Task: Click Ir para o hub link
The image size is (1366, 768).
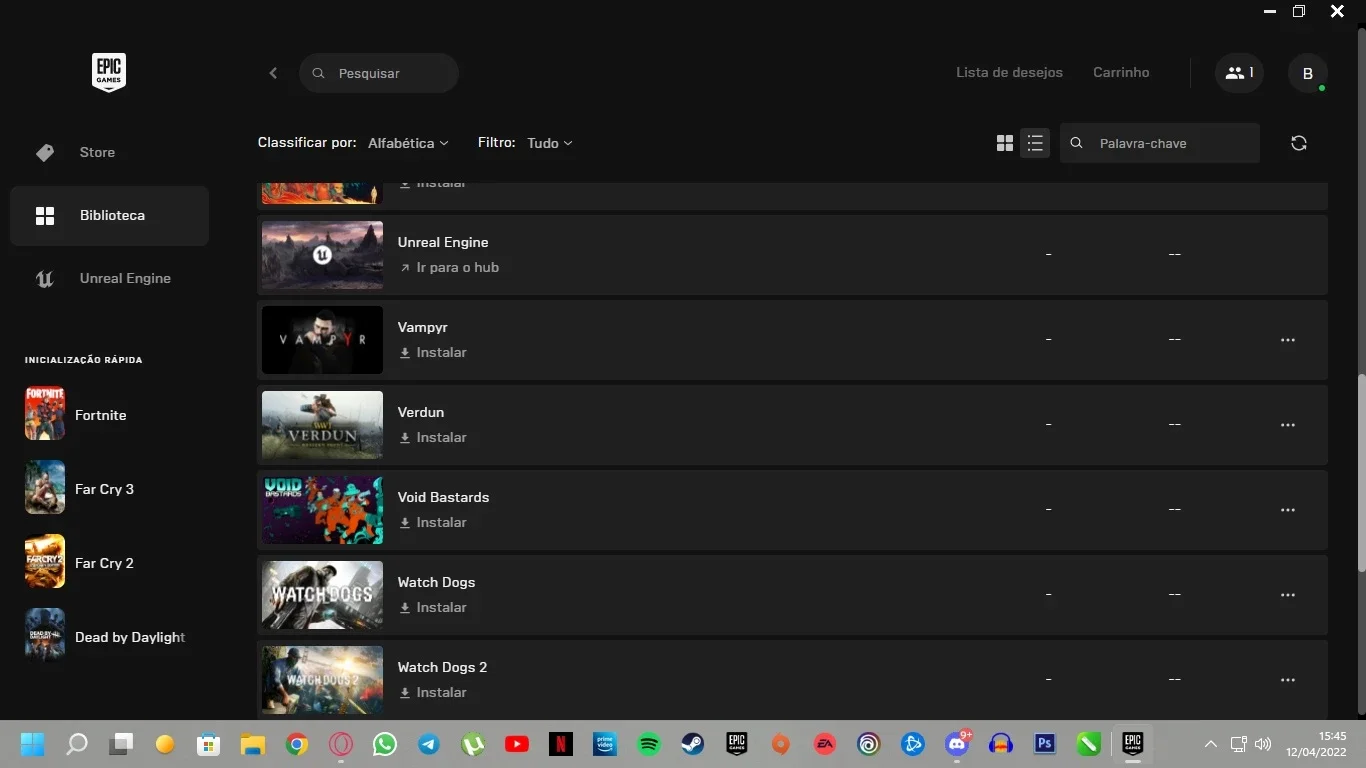Action: pyautogui.click(x=449, y=267)
